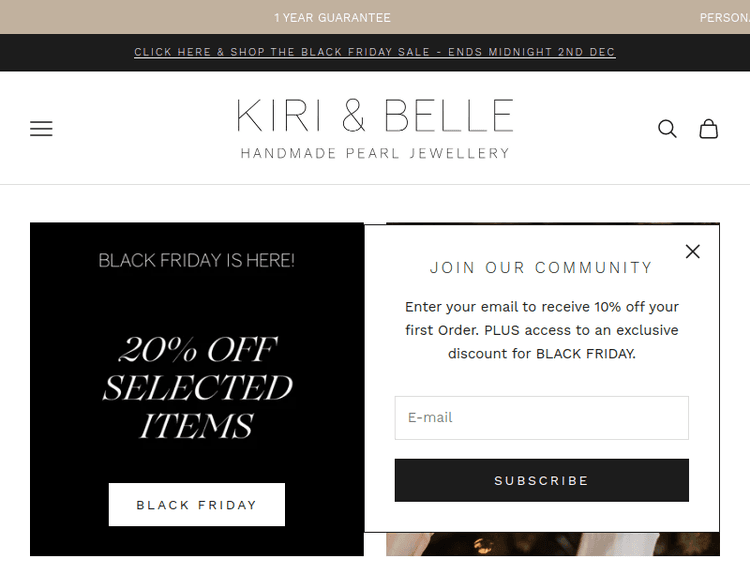Select the 1 Year Guarantee announcement
The height and width of the screenshot is (563, 750).
(332, 18)
